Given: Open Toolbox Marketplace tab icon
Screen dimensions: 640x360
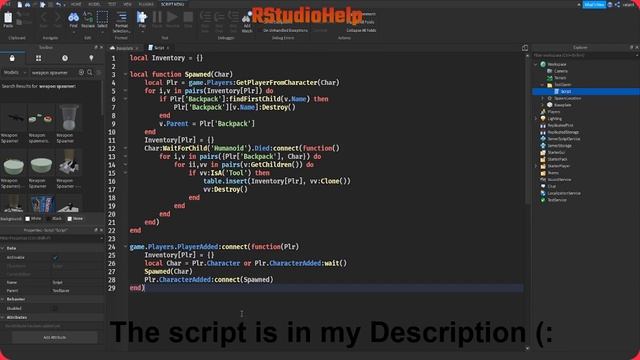Looking at the screenshot, I should click(12, 58).
